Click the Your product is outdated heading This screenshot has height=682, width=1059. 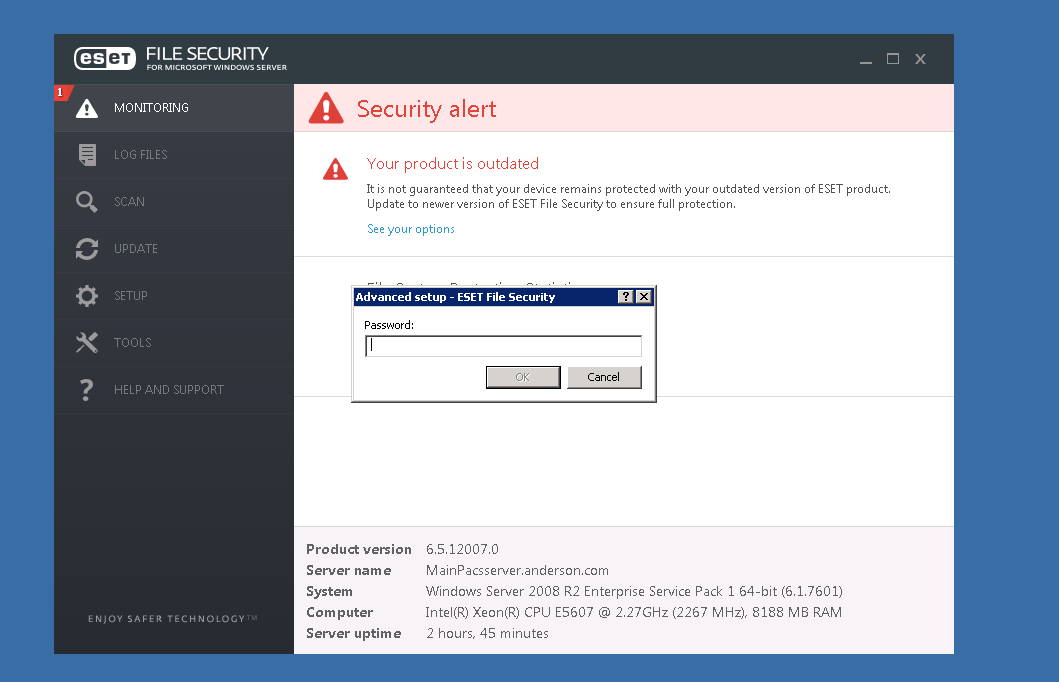pos(453,163)
